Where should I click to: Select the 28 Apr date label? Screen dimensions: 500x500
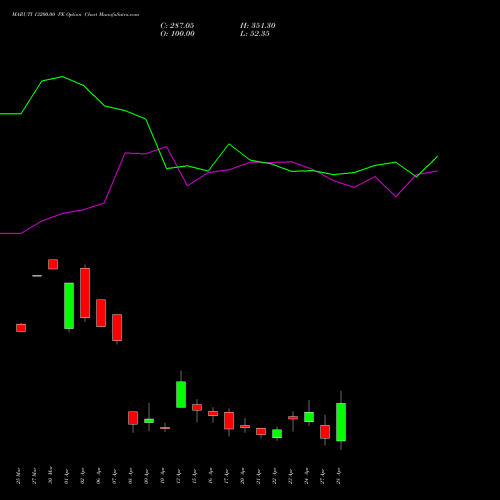pyautogui.click(x=338, y=476)
